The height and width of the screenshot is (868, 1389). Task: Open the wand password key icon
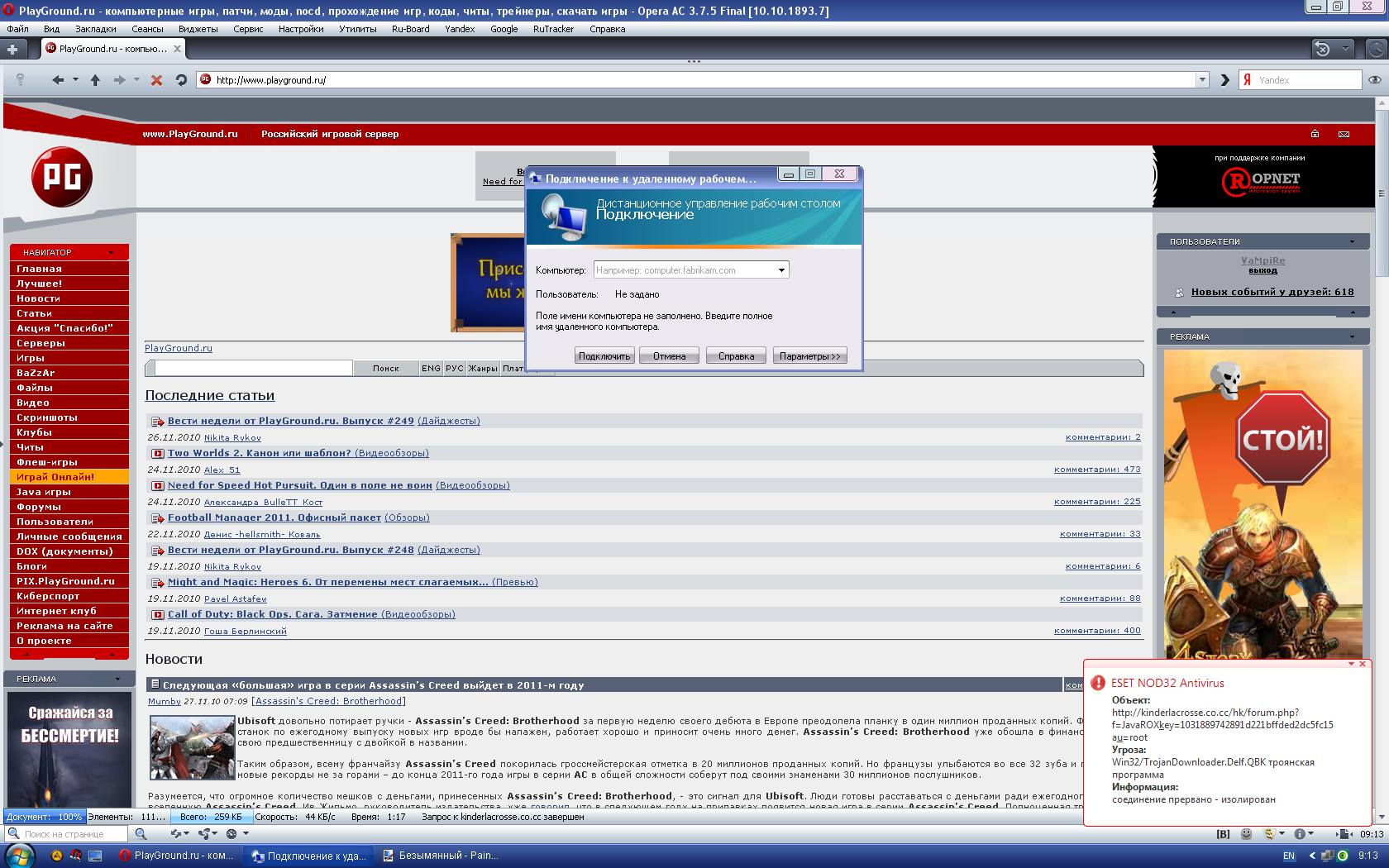(x=20, y=80)
